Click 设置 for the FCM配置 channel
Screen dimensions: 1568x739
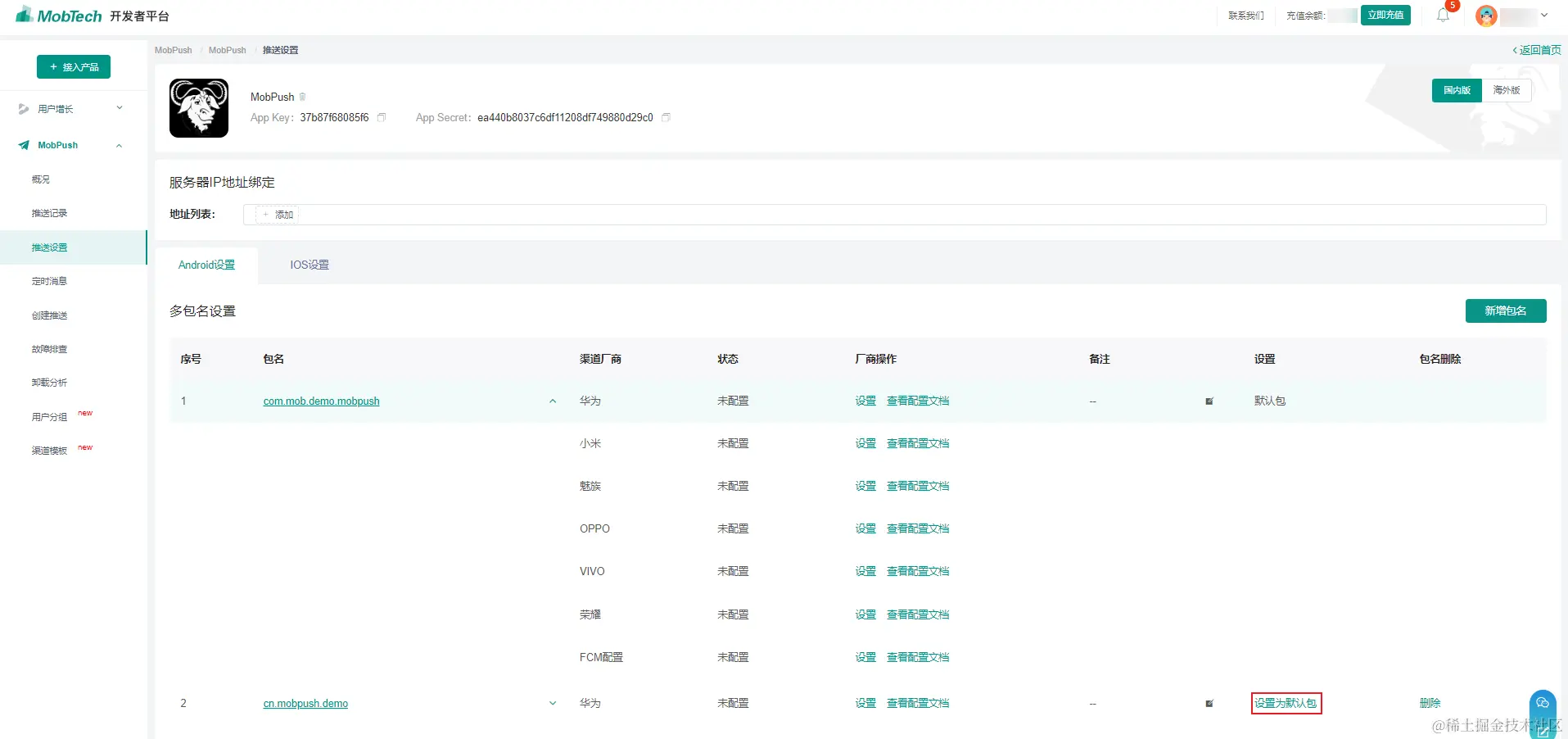coord(865,657)
